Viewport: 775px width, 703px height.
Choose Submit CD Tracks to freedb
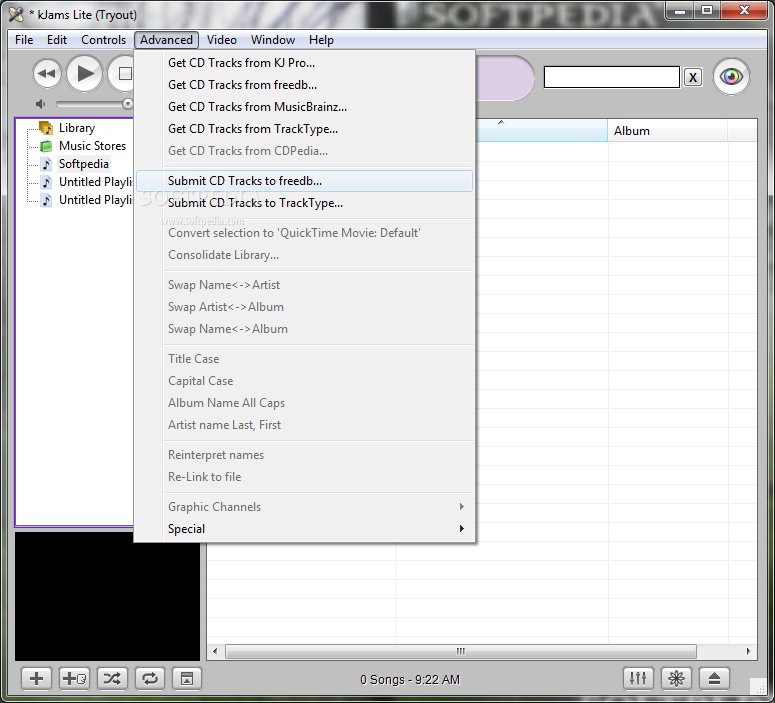coord(304,181)
